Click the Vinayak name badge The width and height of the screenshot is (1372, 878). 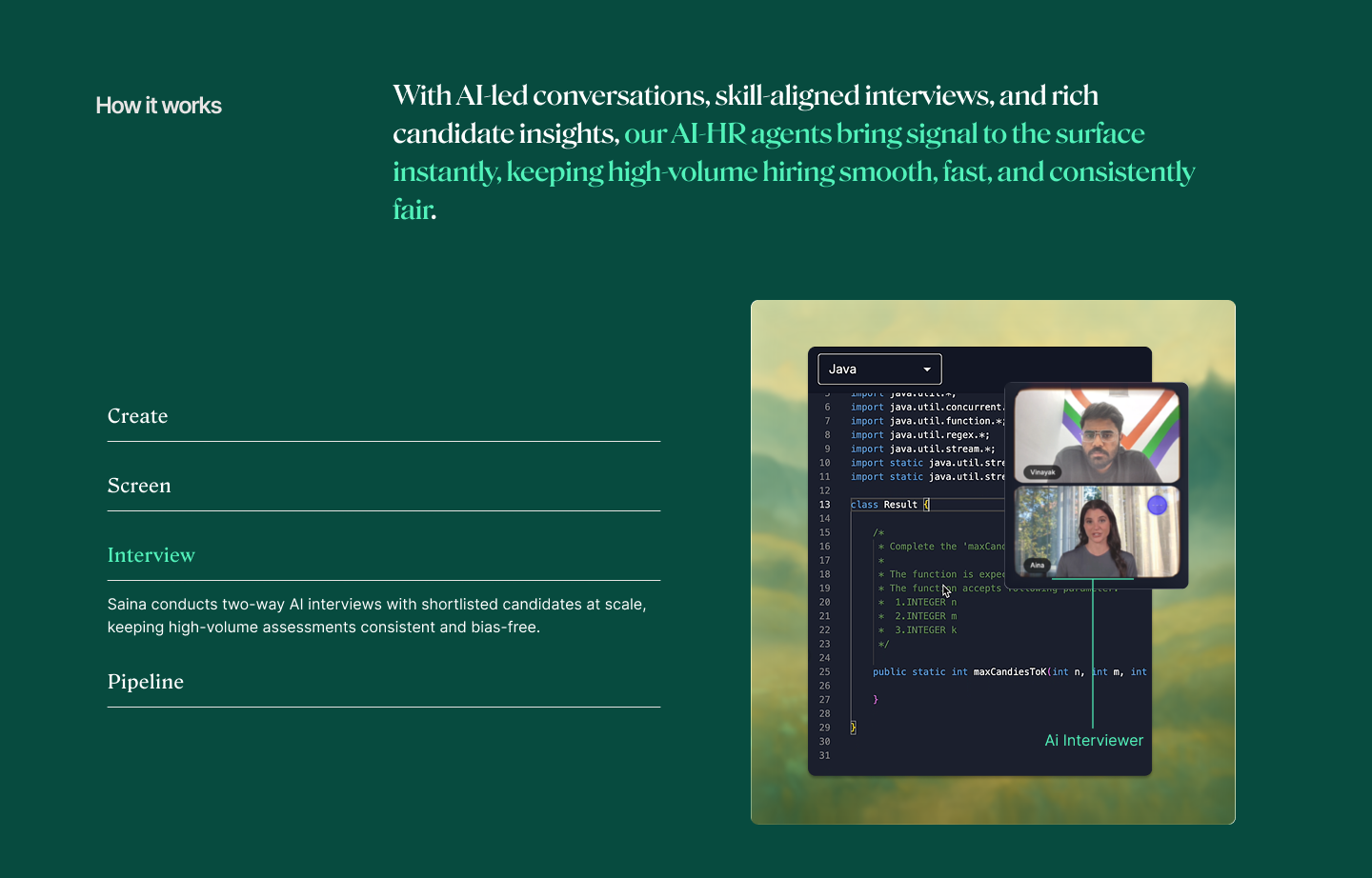(1042, 472)
